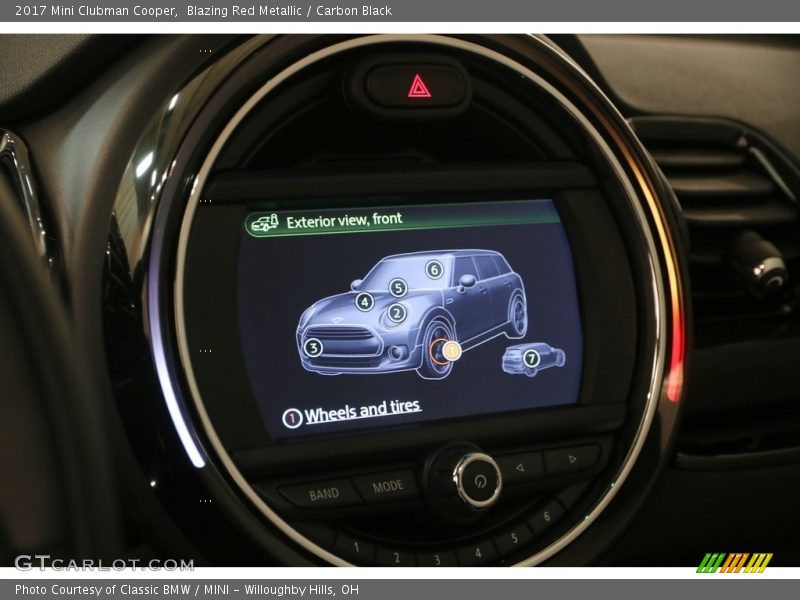
Task: Select hotspot 1 on the front wheel
Action: [451, 350]
